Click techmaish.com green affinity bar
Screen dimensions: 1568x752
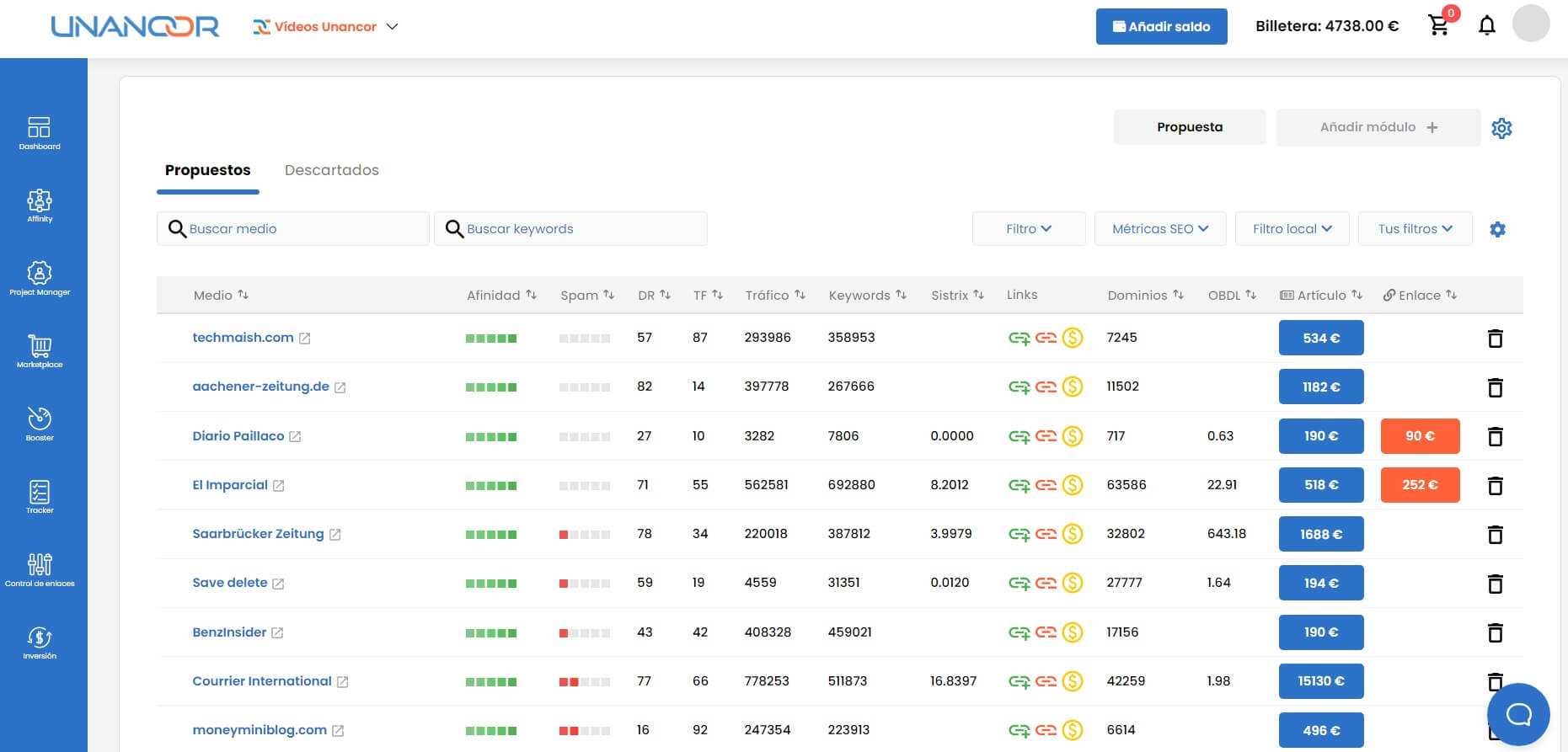[491, 339]
